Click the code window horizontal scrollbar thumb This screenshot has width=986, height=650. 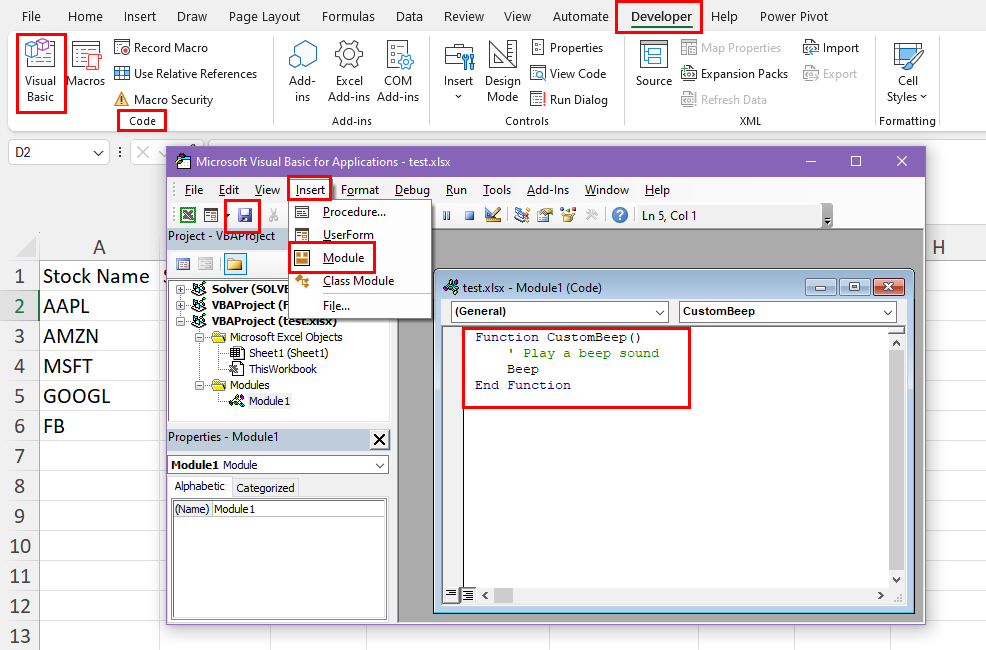pos(503,595)
